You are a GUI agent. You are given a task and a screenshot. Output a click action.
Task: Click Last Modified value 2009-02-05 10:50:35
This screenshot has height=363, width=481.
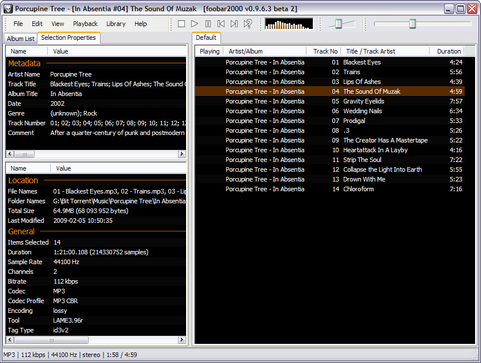pyautogui.click(x=83, y=221)
